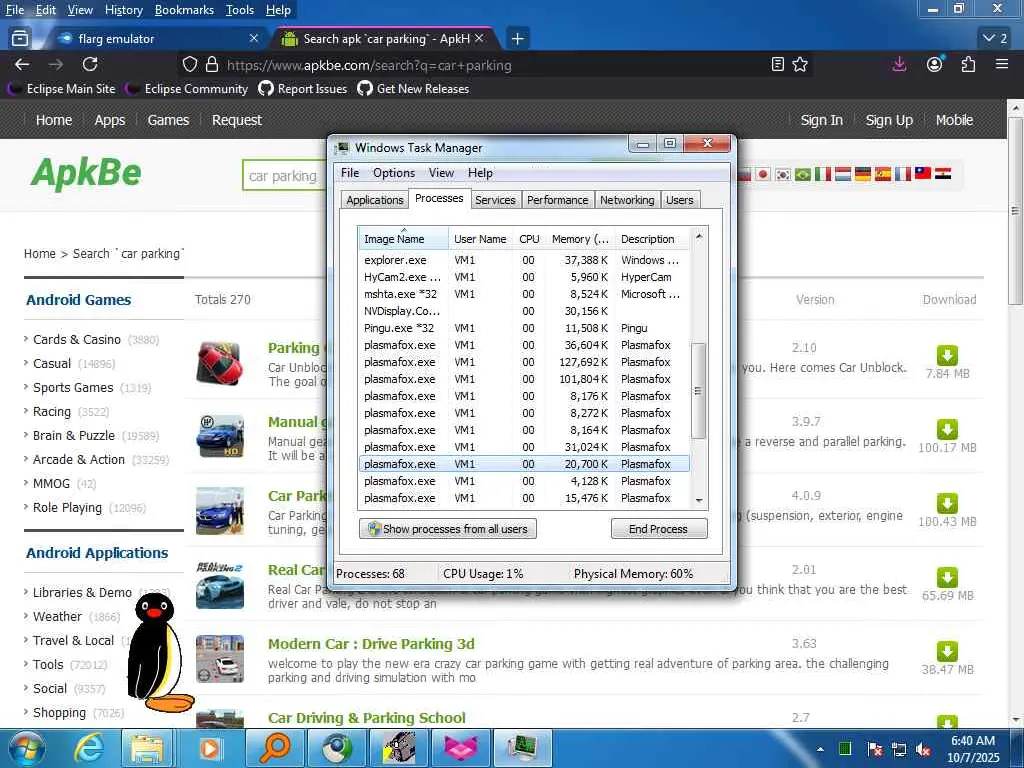Screen dimensions: 1024x768
Task: Open the Modern Car Drive Parking 3d thumbnail
Action: [x=220, y=658]
